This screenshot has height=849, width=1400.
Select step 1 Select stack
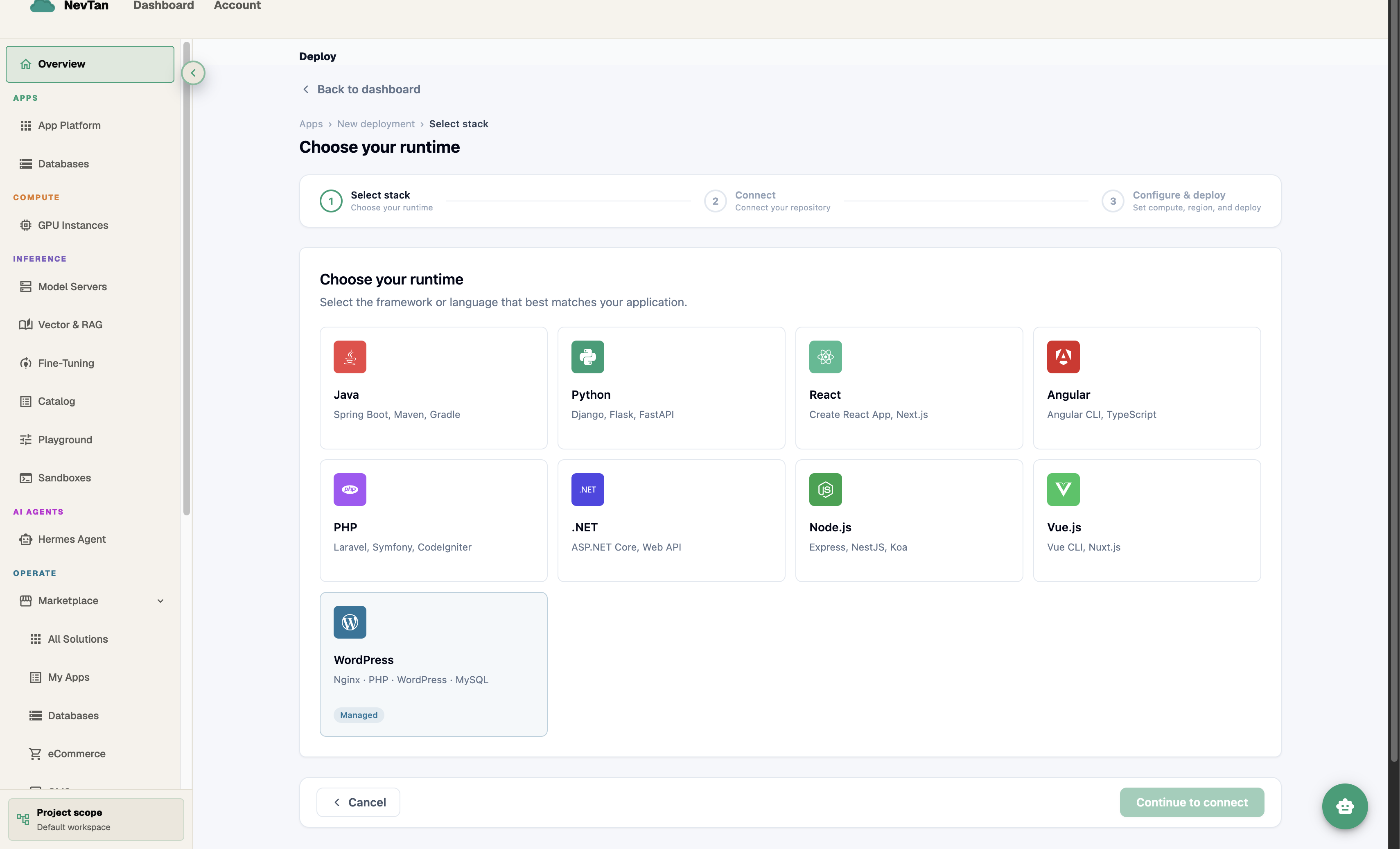tap(377, 201)
